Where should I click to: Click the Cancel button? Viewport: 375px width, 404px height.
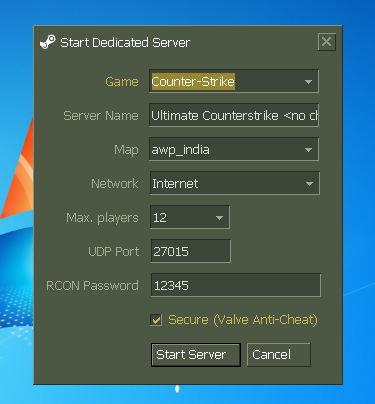[279, 355]
